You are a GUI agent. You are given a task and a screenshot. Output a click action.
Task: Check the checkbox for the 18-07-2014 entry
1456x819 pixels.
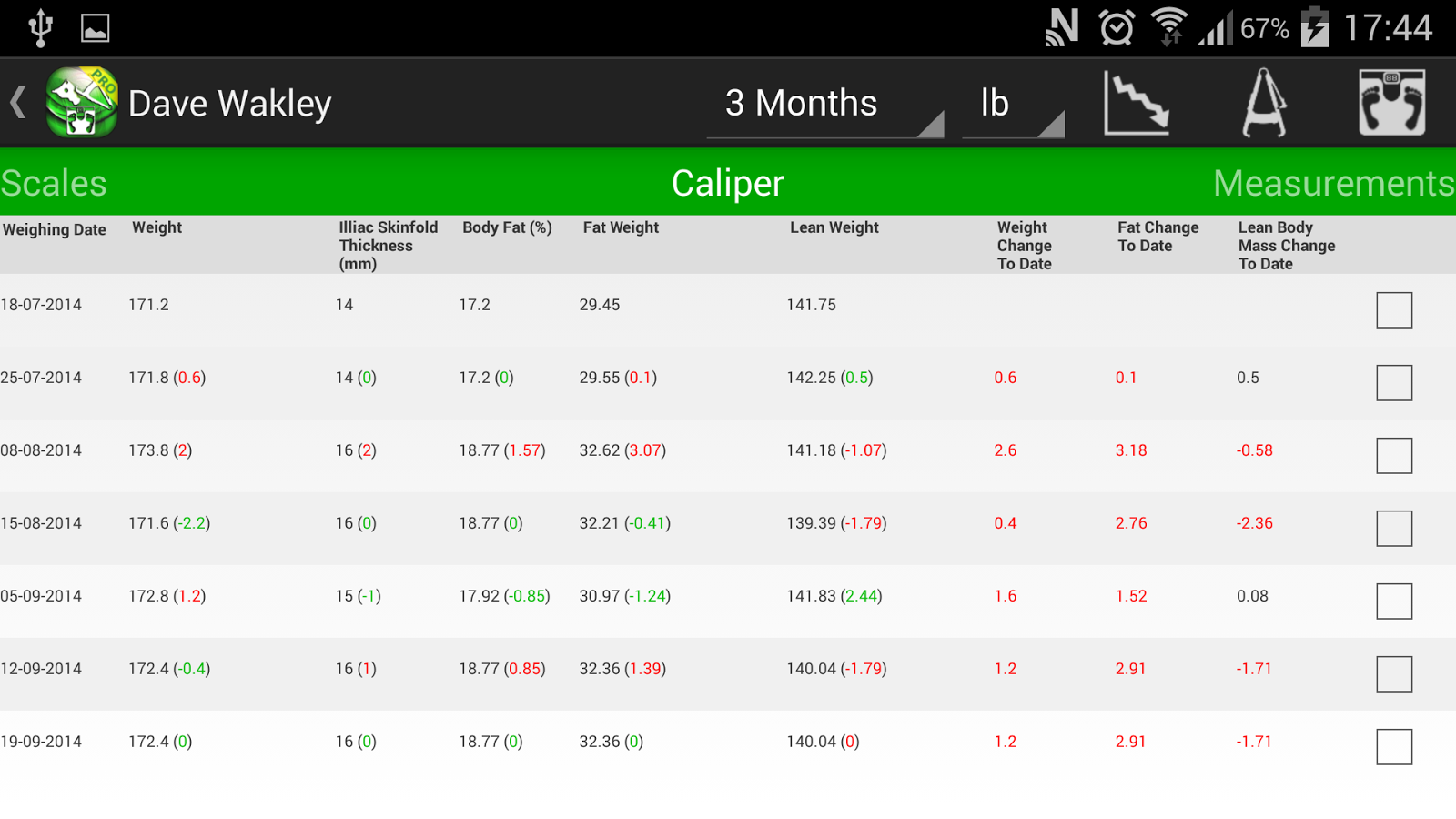(x=1394, y=309)
